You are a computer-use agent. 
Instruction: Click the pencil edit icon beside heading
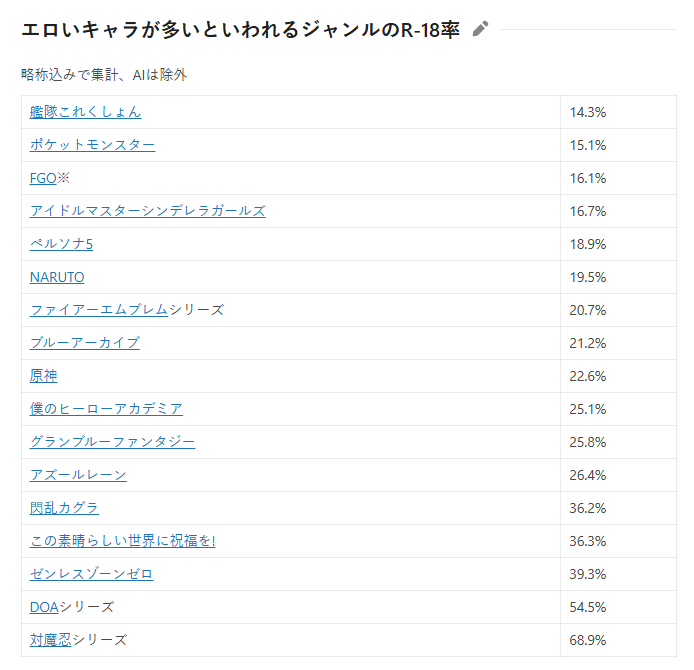click(x=481, y=29)
